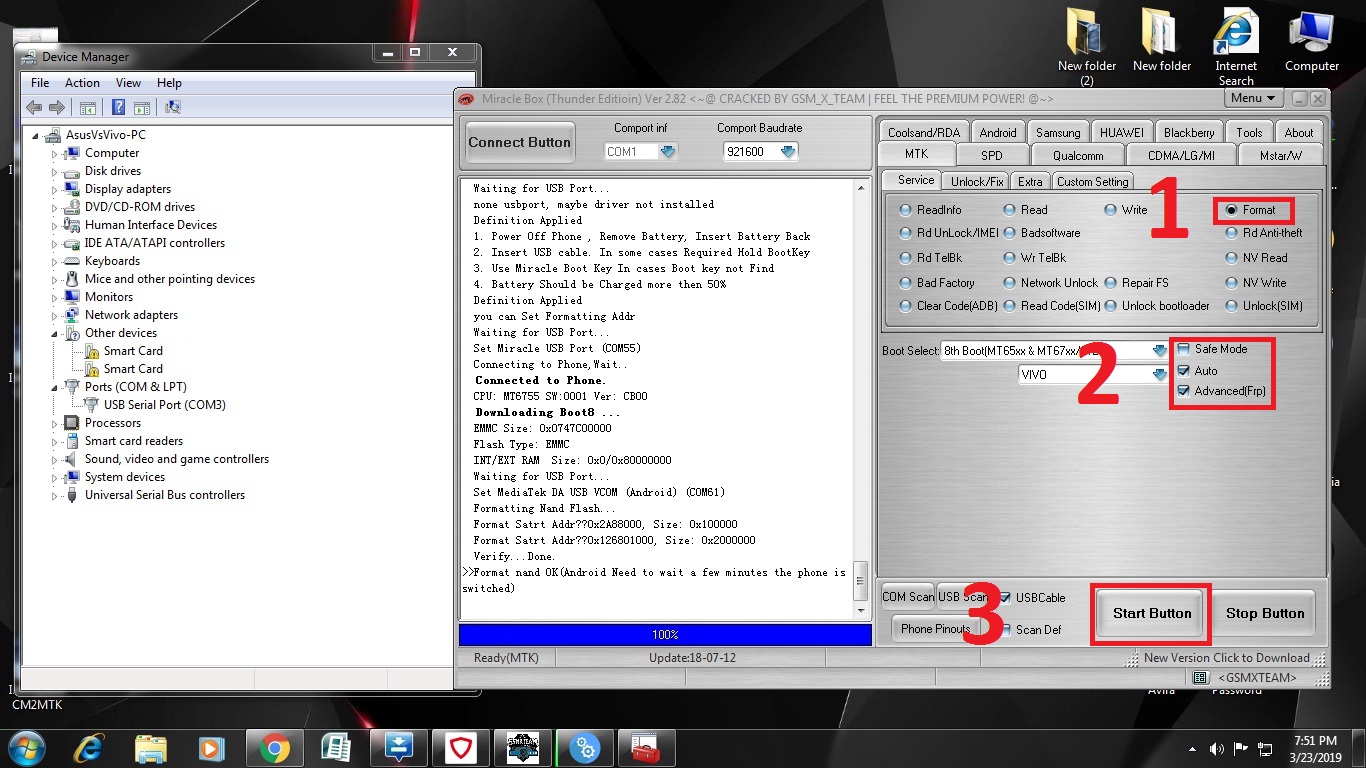Viewport: 1366px width, 768px height.
Task: Open the red shield app on the taskbar
Action: (x=461, y=748)
